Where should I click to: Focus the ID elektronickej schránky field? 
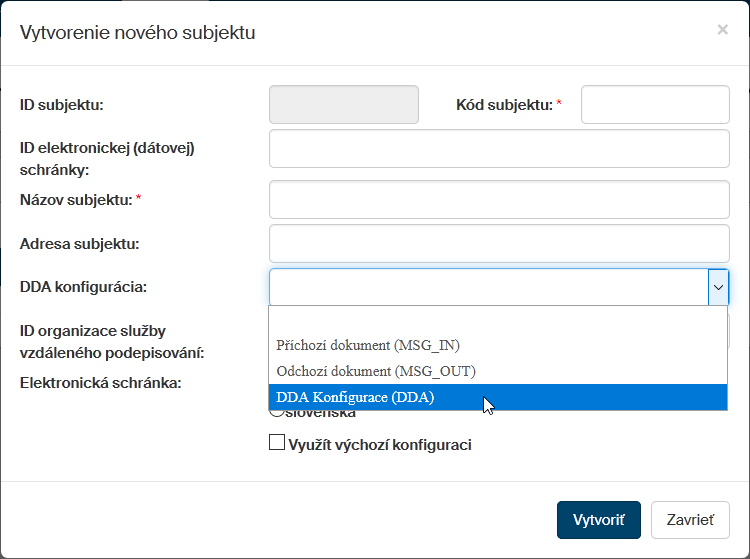(x=499, y=148)
